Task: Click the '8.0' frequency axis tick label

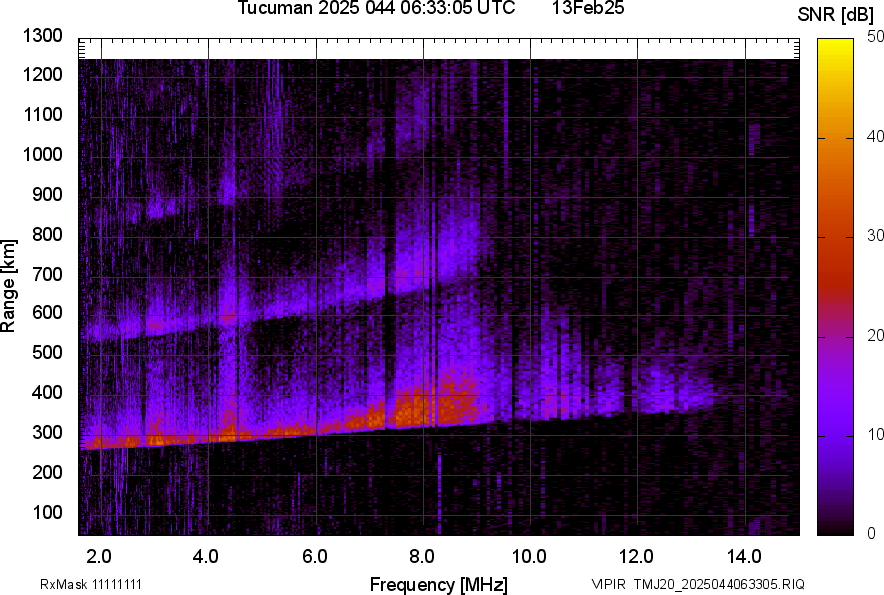Action: click(422, 556)
